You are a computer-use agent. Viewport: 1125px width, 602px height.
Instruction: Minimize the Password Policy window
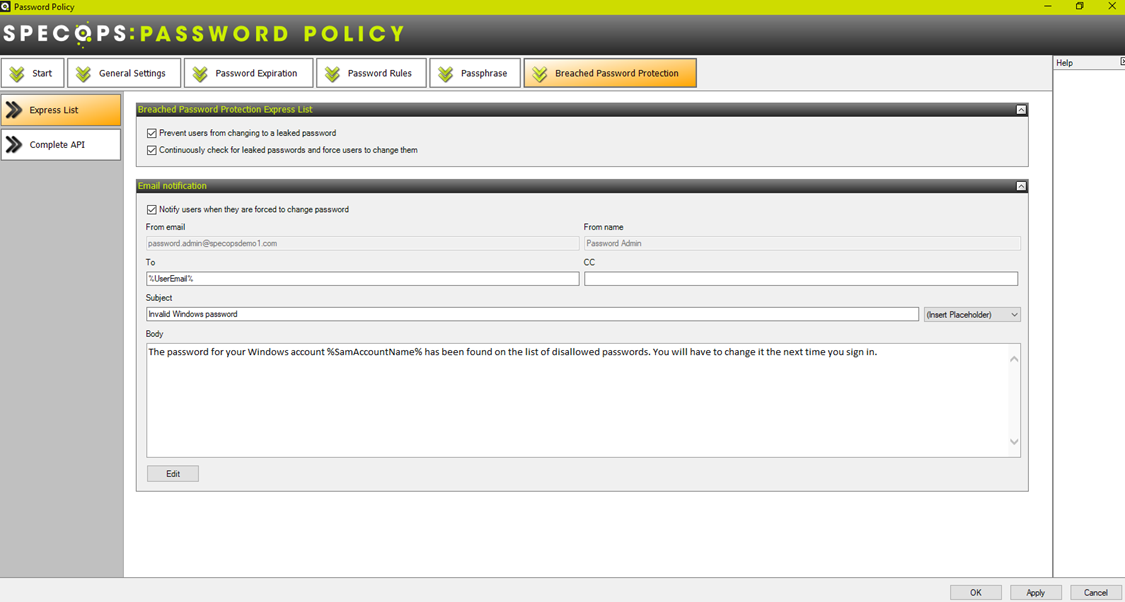[1048, 6]
